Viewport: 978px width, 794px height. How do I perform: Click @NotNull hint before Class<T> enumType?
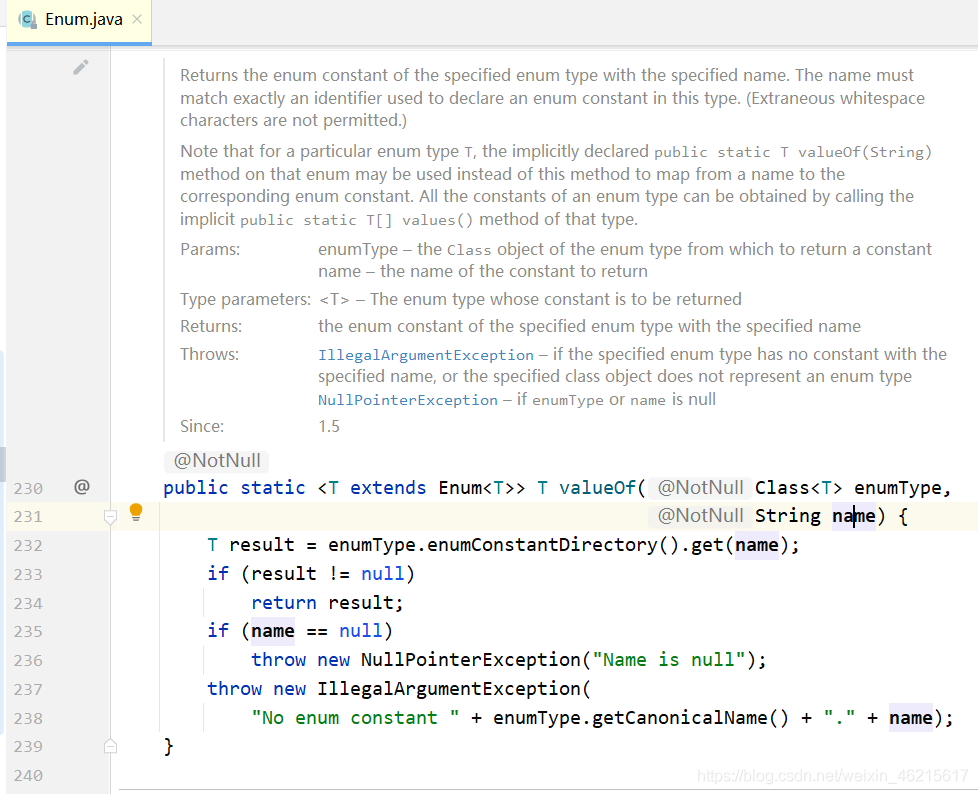[x=700, y=488]
